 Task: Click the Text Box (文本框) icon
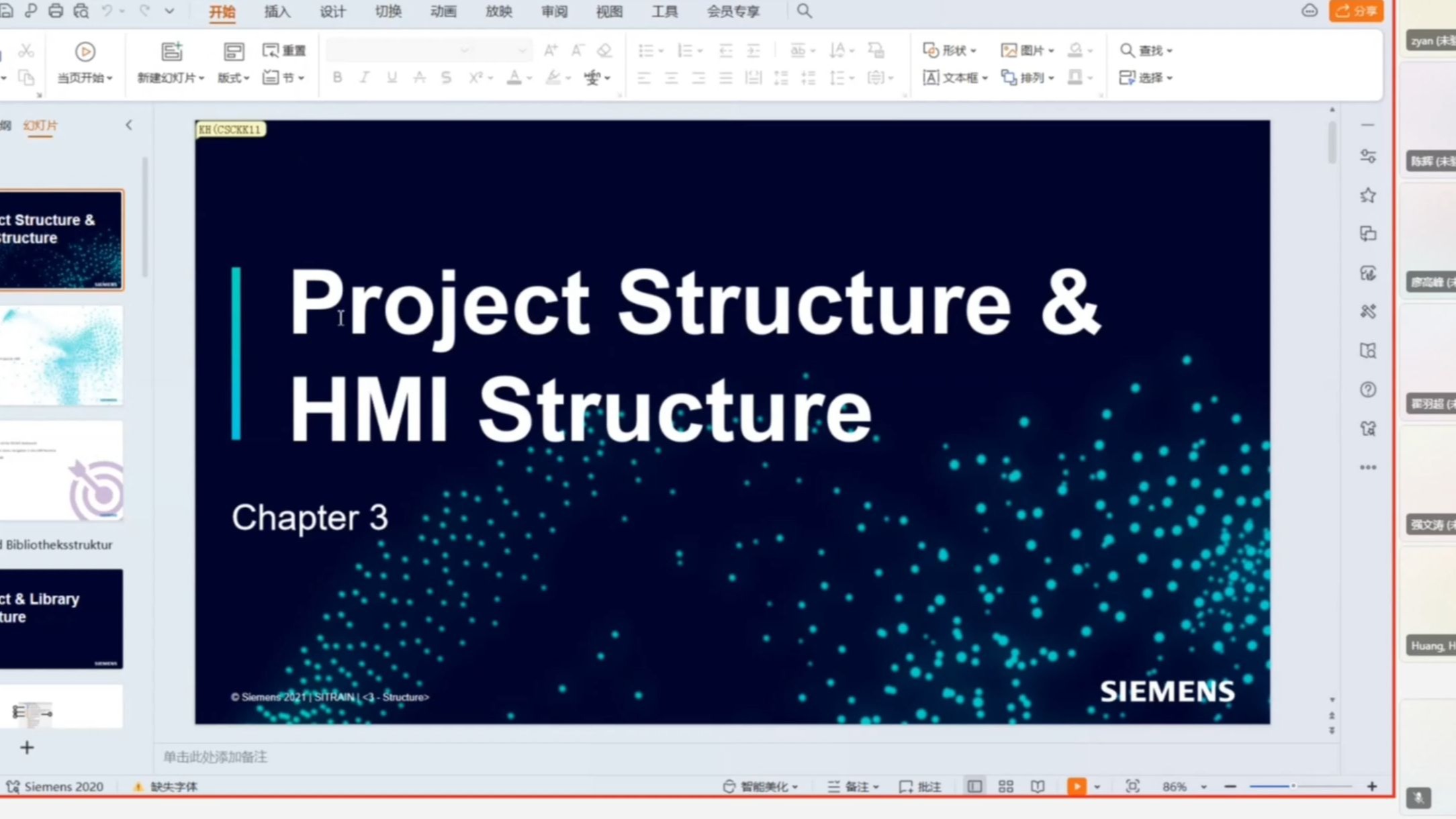[x=931, y=78]
